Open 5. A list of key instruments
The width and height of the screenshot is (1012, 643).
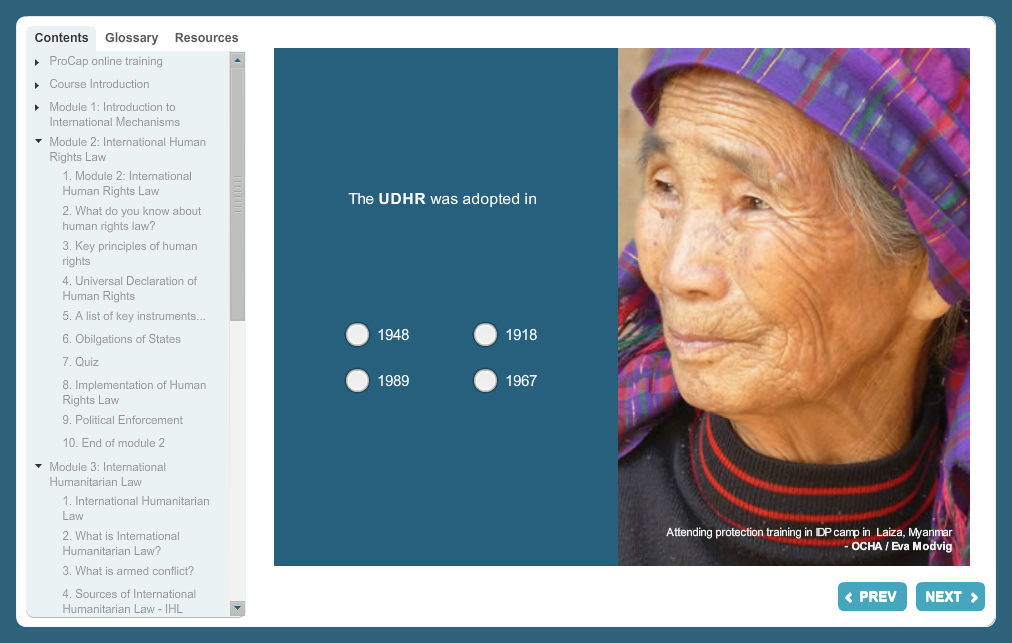[x=134, y=316]
